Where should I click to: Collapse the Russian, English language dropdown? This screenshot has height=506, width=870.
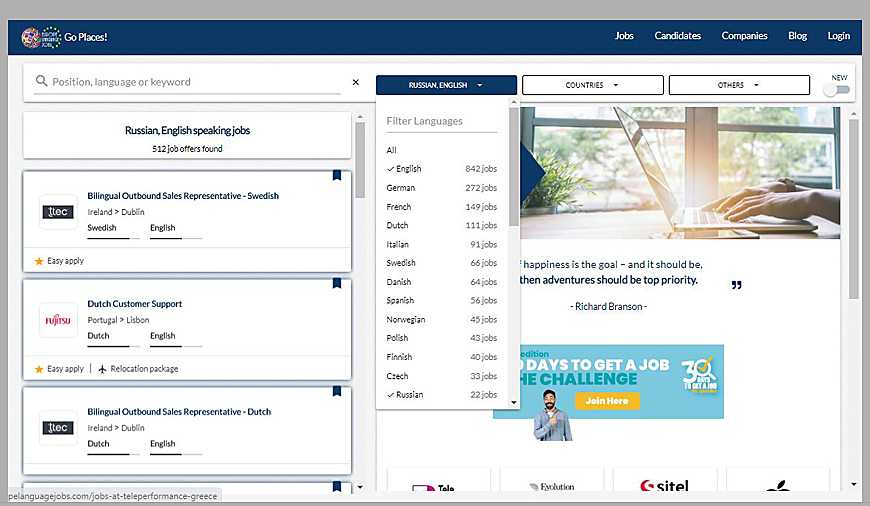pyautogui.click(x=446, y=85)
